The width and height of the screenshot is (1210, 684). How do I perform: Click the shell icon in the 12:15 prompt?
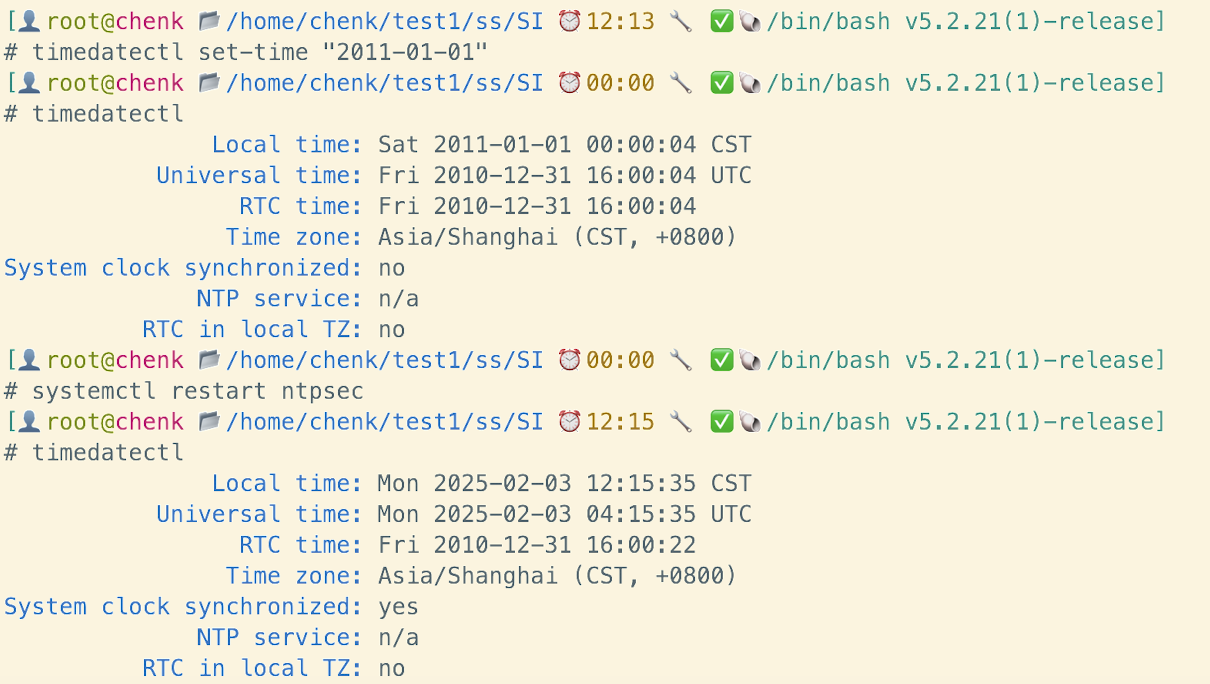(750, 422)
